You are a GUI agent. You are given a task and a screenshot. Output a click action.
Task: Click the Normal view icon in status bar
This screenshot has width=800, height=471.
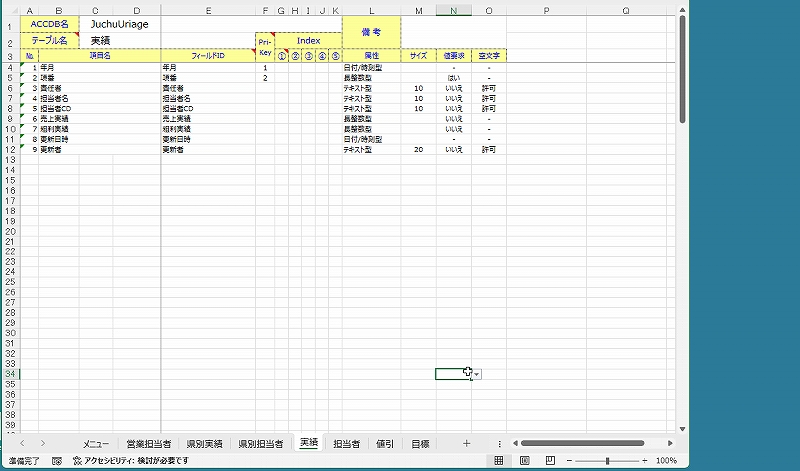(x=498, y=461)
